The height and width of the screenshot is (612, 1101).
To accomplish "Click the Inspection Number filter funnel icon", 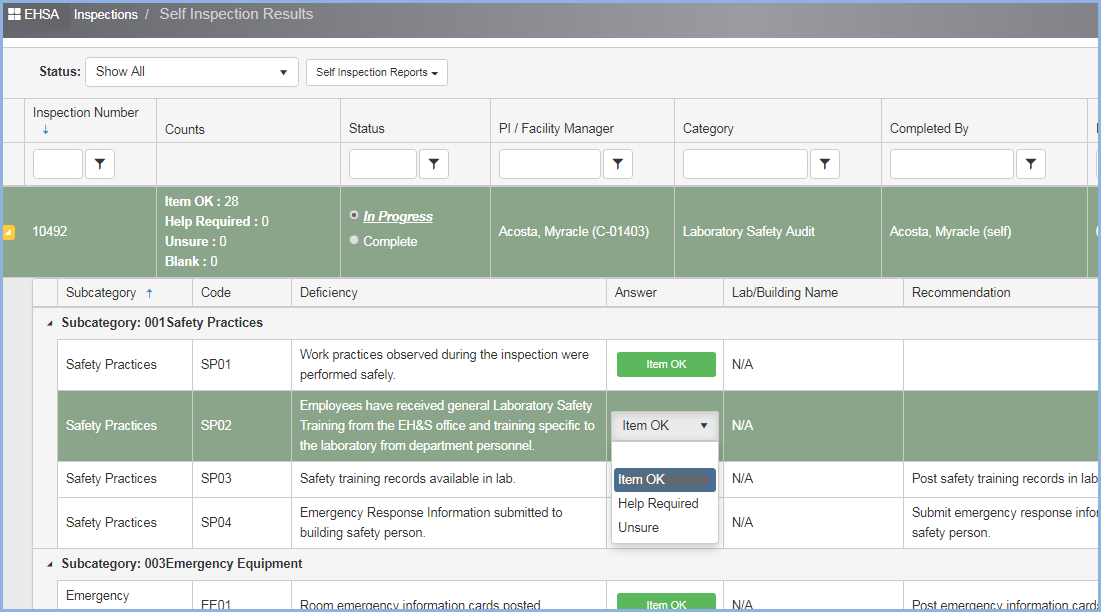I will pyautogui.click(x=100, y=164).
